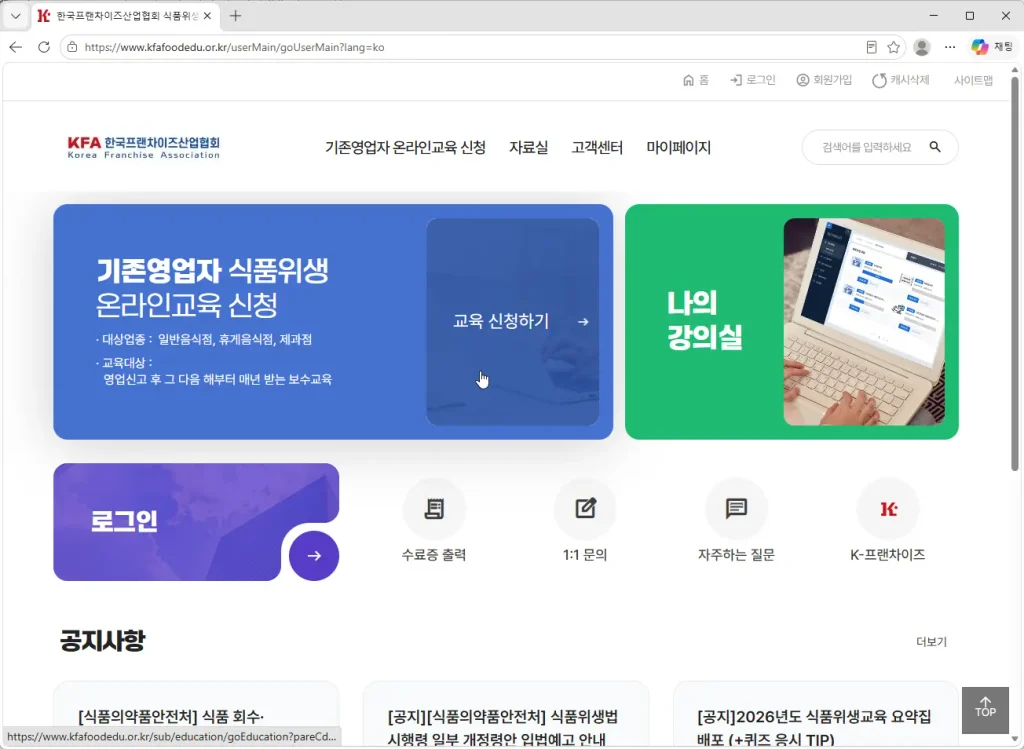This screenshot has height=749, width=1024.
Task: Open Copilot chat icon
Action: [991, 47]
